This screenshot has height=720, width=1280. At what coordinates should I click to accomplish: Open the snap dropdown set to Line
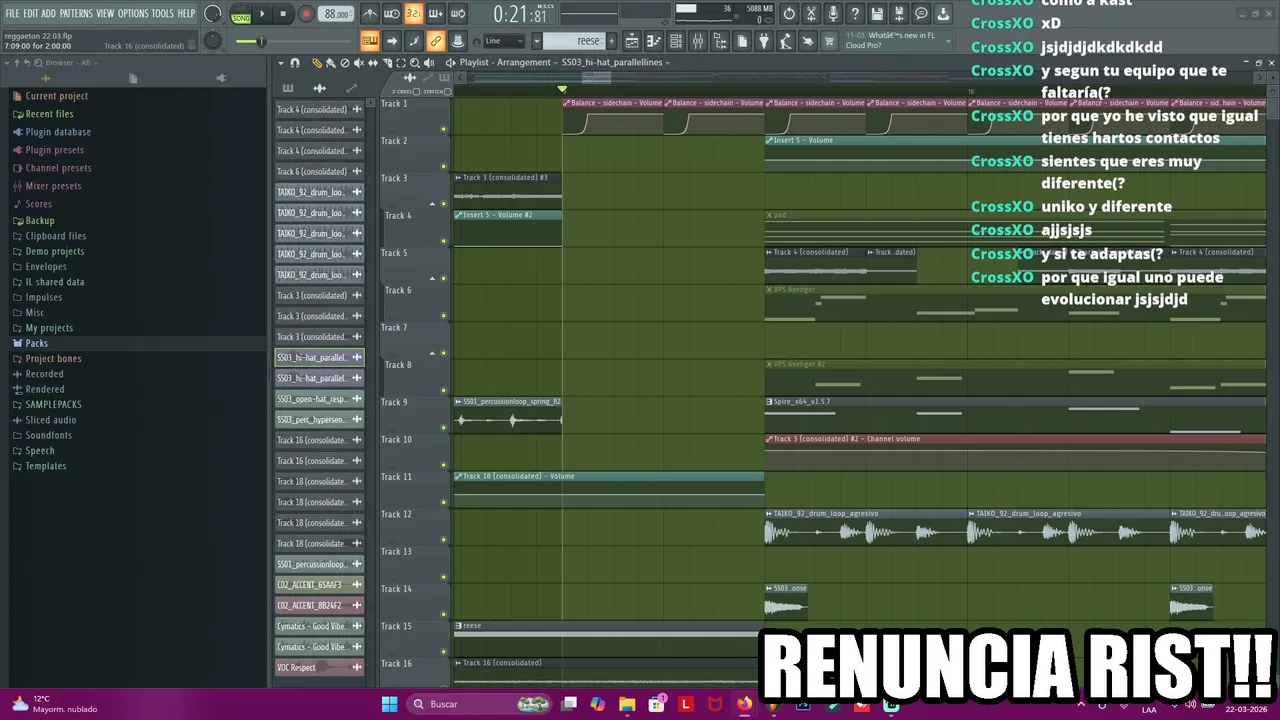coord(505,41)
